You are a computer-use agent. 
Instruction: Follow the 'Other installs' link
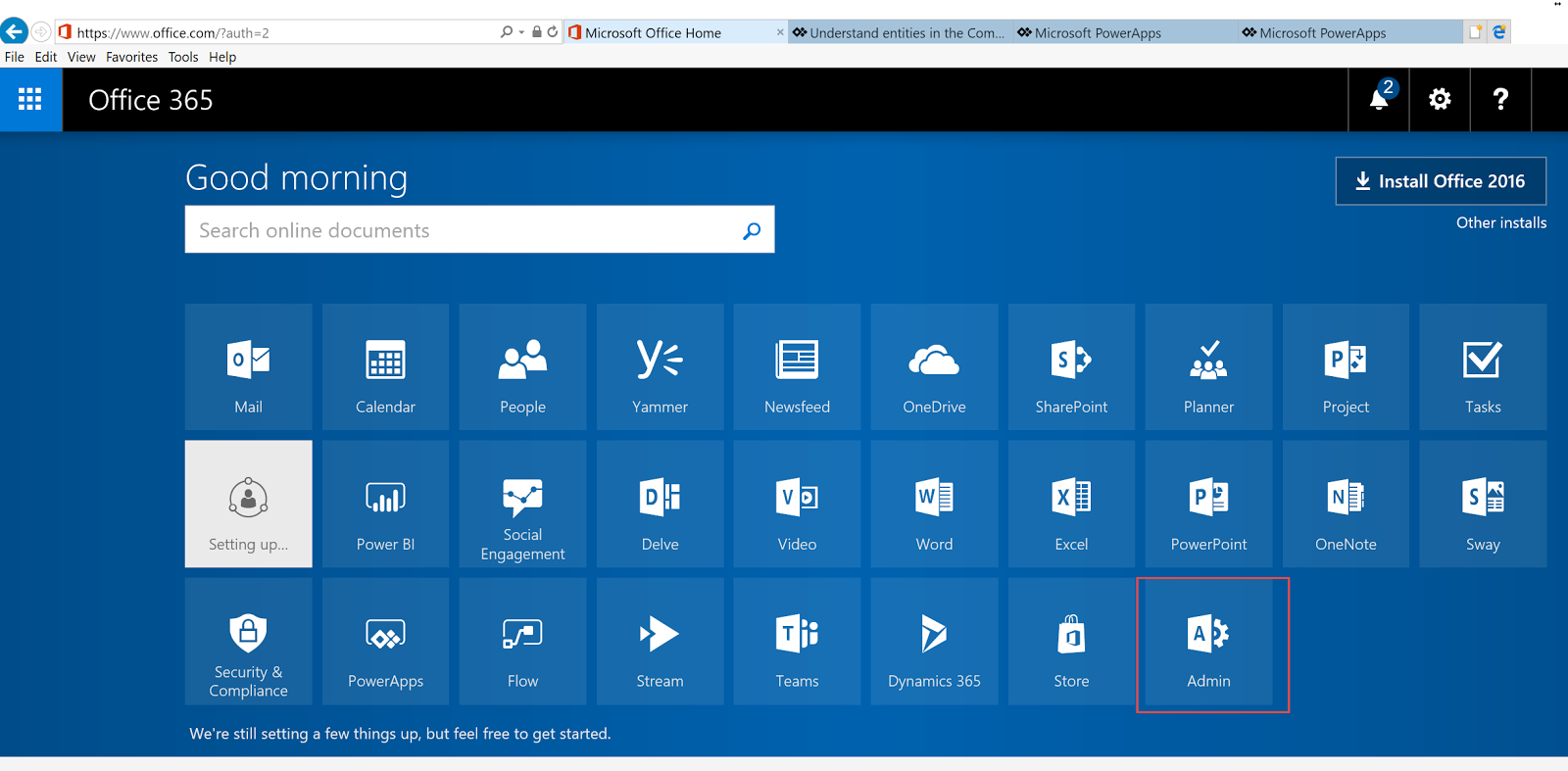[x=1501, y=222]
